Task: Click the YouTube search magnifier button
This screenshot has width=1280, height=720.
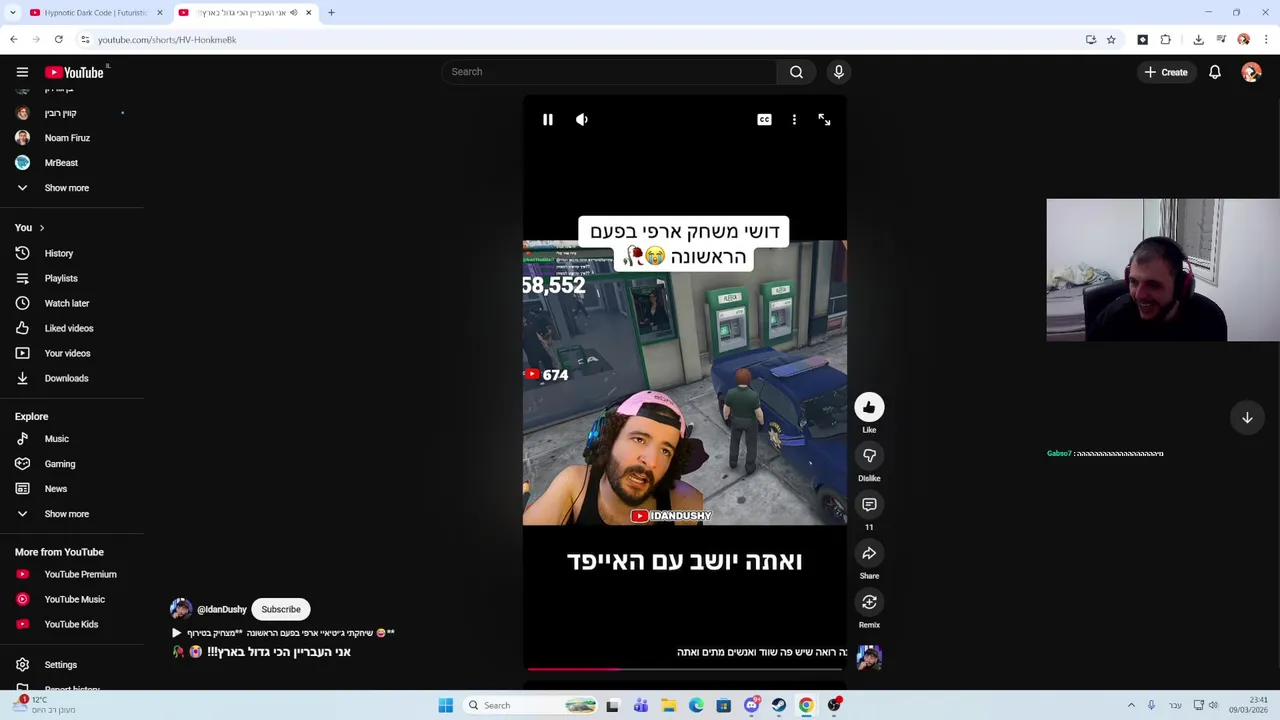Action: pos(796,72)
